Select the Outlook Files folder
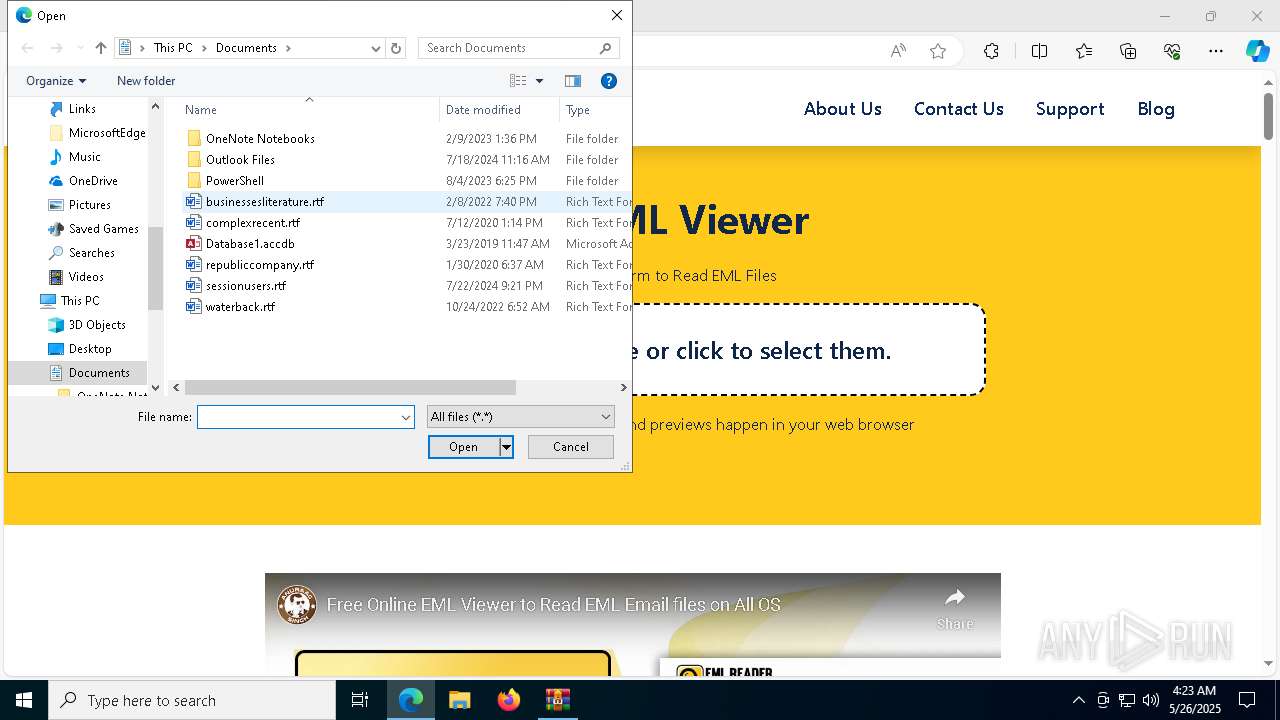The height and width of the screenshot is (720, 1280). (x=240, y=160)
